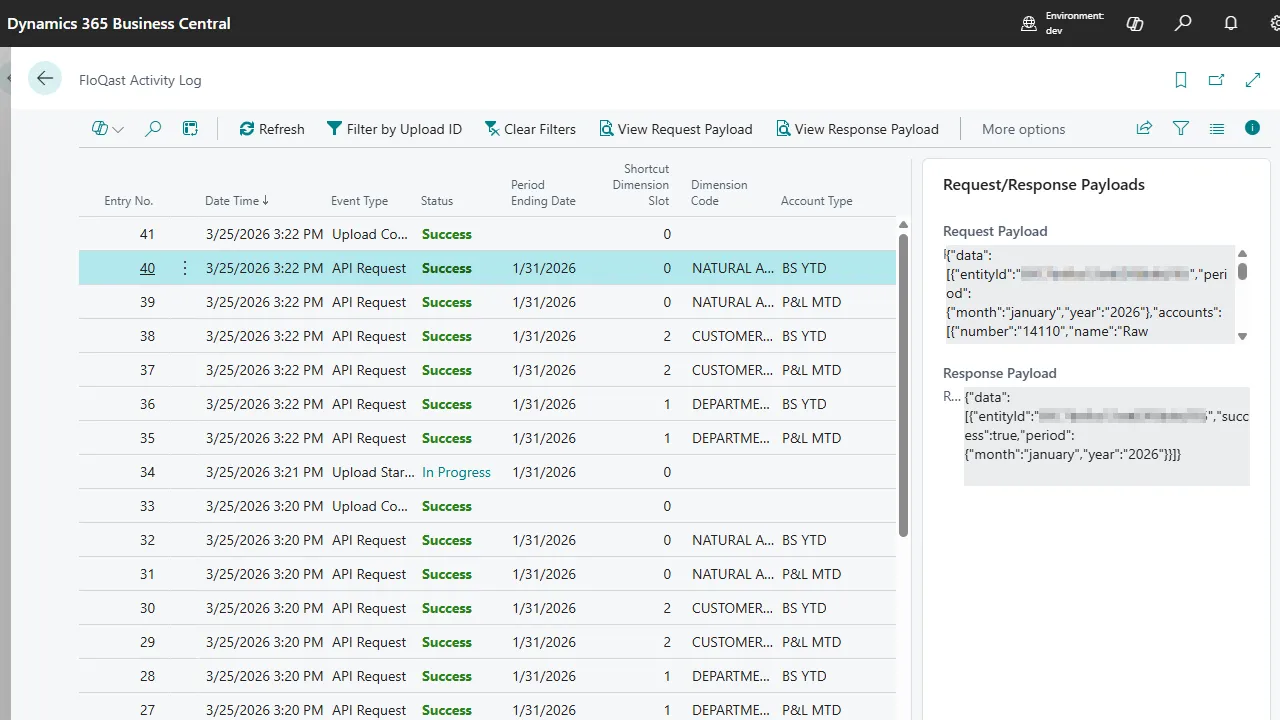1280x720 pixels.
Task: Open analysis mode layout icon
Action: pyautogui.click(x=190, y=128)
